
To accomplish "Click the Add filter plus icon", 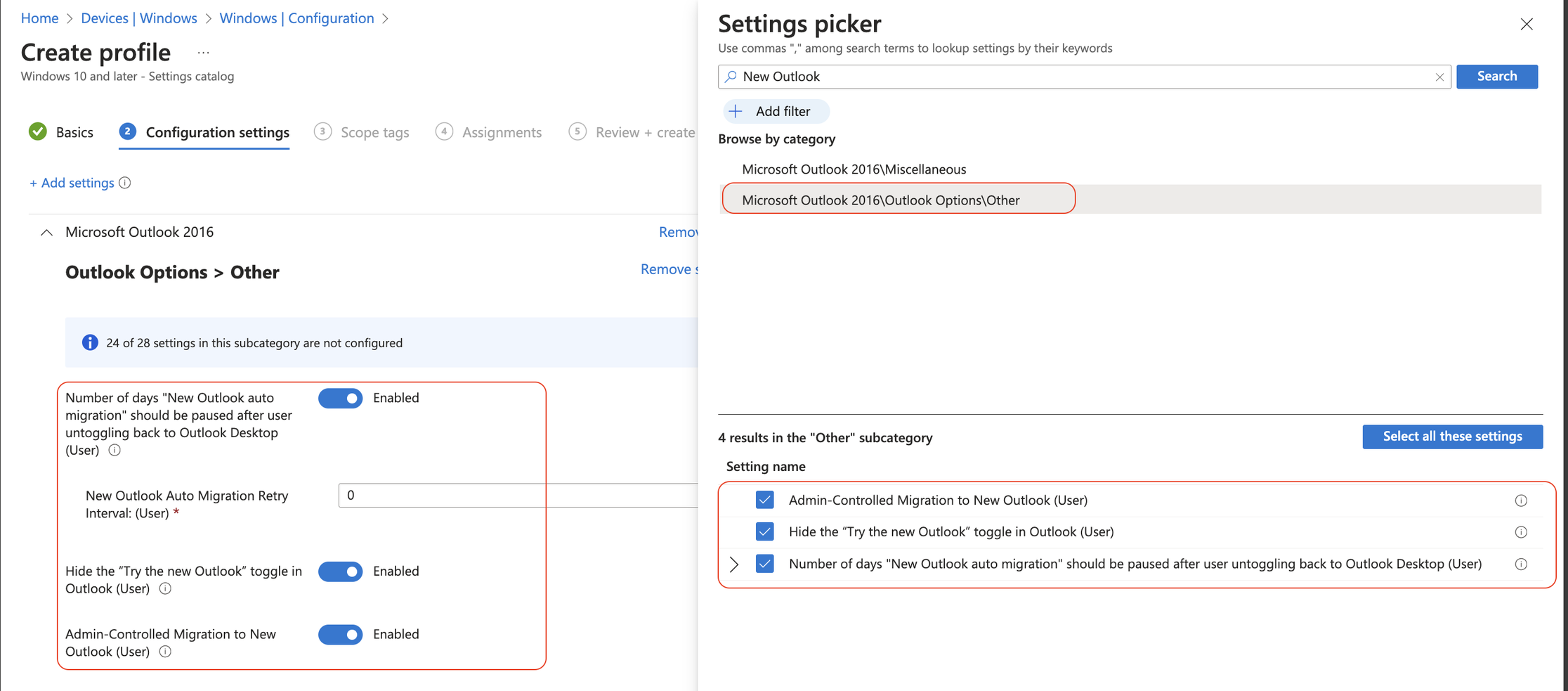I will pyautogui.click(x=736, y=111).
